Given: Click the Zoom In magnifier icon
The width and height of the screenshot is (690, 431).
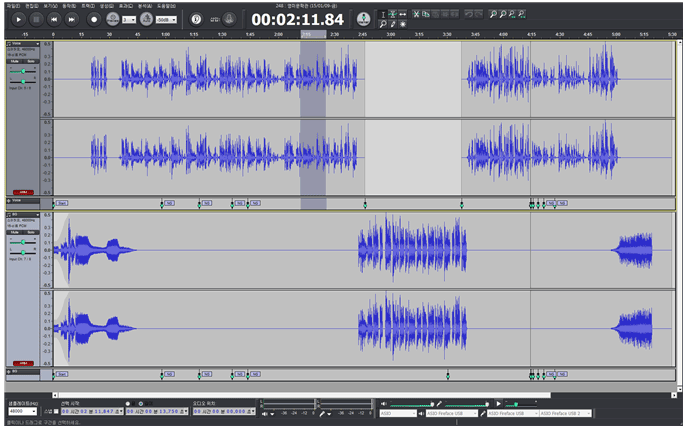Looking at the screenshot, I should coord(493,14).
